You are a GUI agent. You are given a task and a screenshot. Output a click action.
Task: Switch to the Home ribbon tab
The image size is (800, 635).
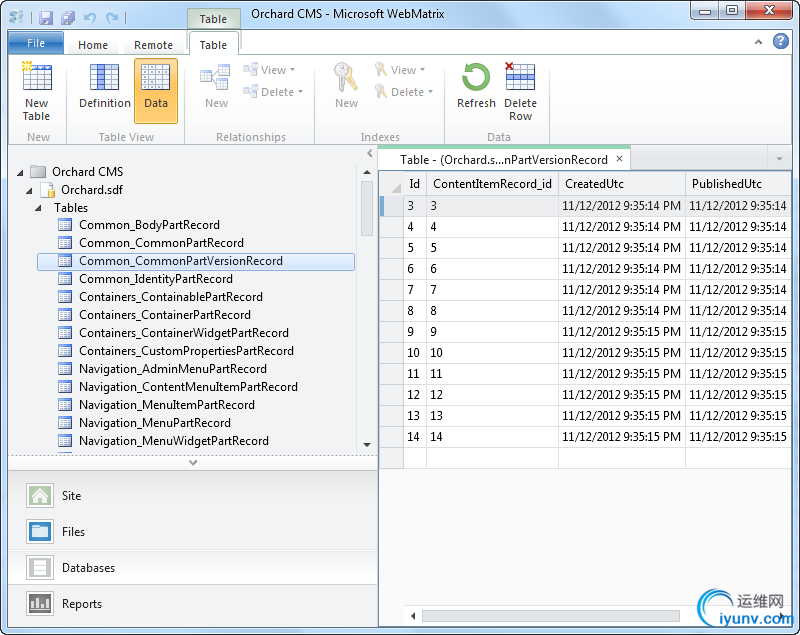[x=93, y=45]
